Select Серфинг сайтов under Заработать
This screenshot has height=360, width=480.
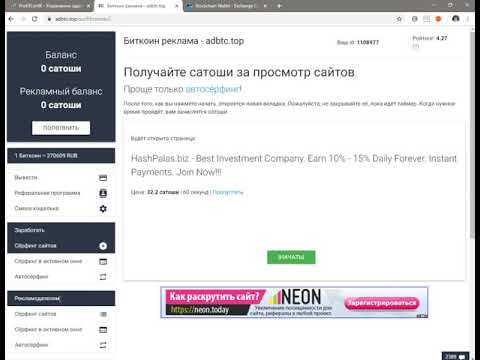click(x=61, y=246)
